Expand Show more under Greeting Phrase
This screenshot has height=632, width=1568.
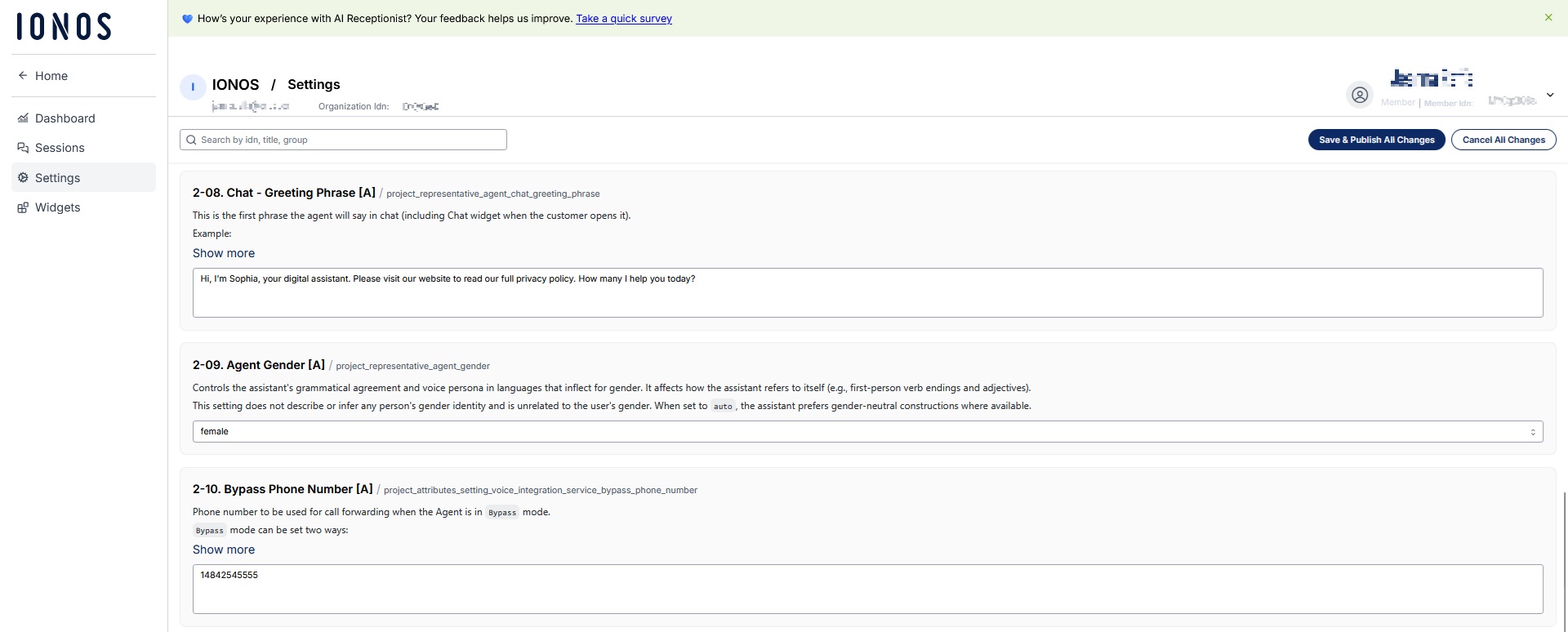[x=224, y=253]
